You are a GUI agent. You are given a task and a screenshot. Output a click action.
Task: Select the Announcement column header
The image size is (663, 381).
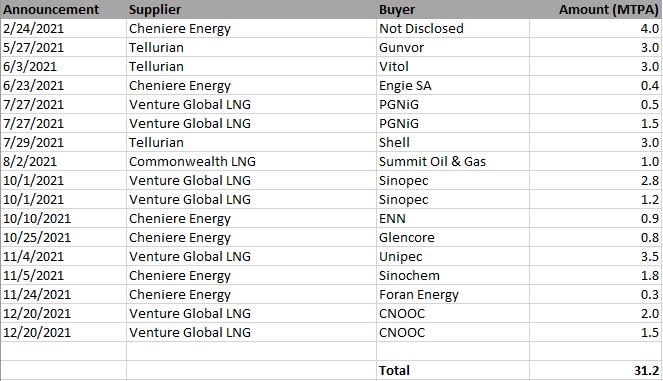coord(63,9)
